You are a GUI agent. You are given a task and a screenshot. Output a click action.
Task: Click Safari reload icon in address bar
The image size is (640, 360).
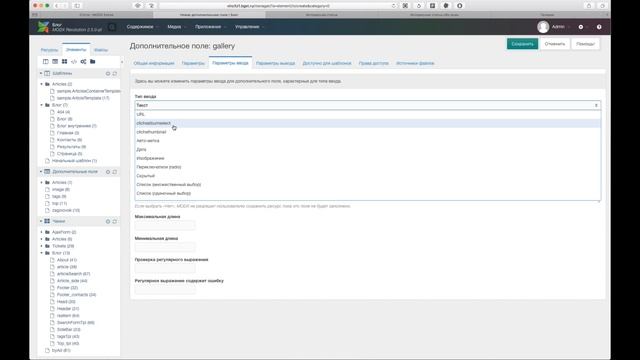coord(393,6)
